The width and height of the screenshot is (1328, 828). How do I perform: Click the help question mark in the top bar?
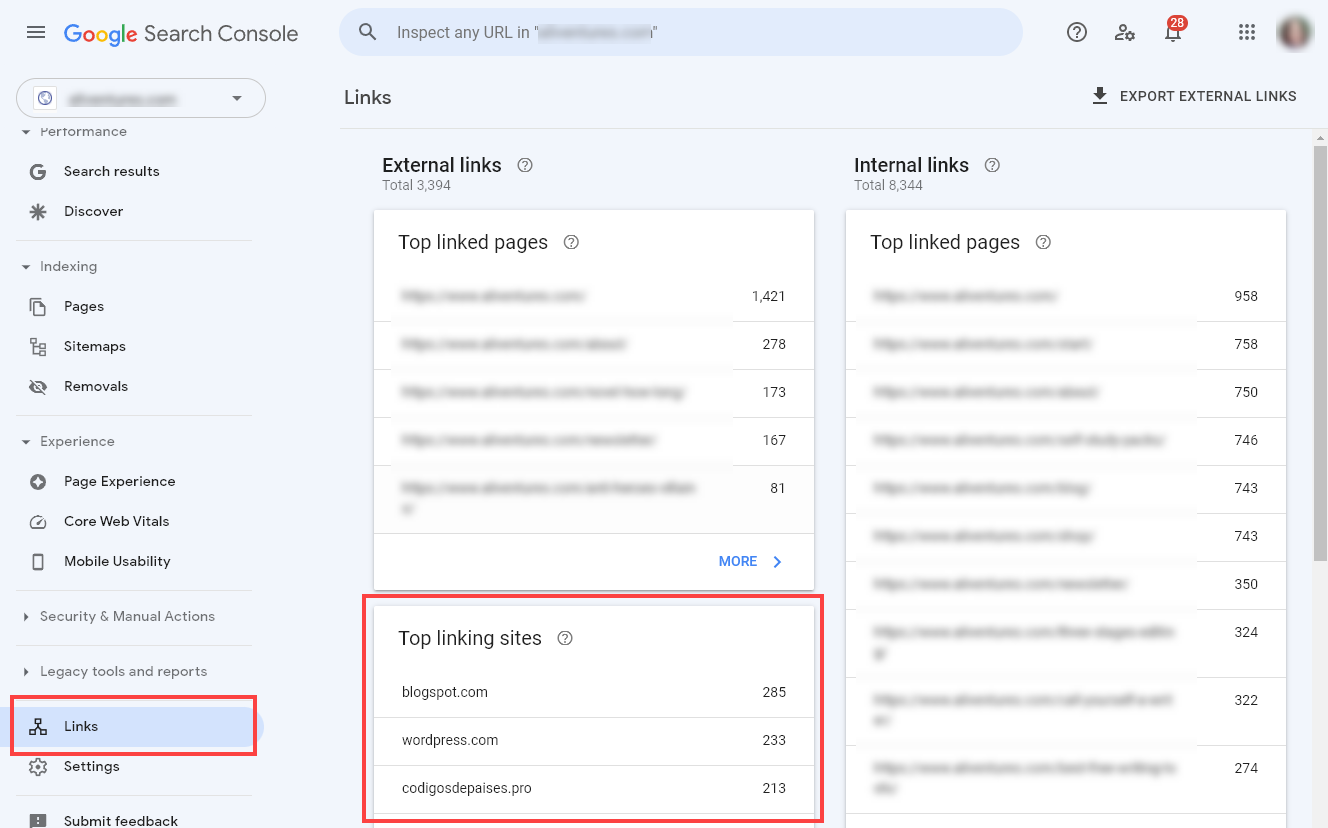click(x=1077, y=32)
